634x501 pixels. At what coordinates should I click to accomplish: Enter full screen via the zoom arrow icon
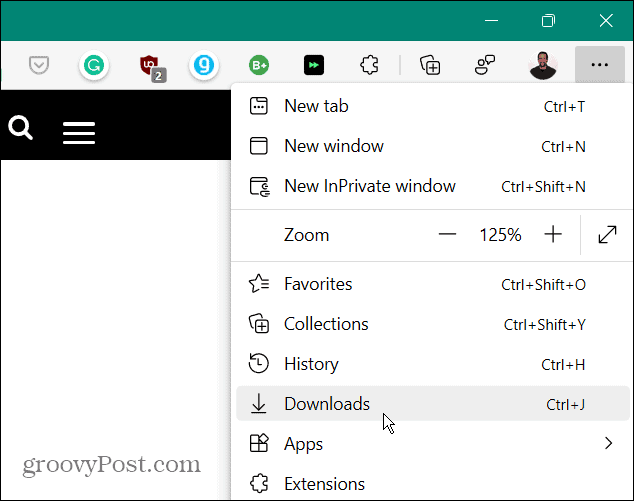(x=607, y=235)
